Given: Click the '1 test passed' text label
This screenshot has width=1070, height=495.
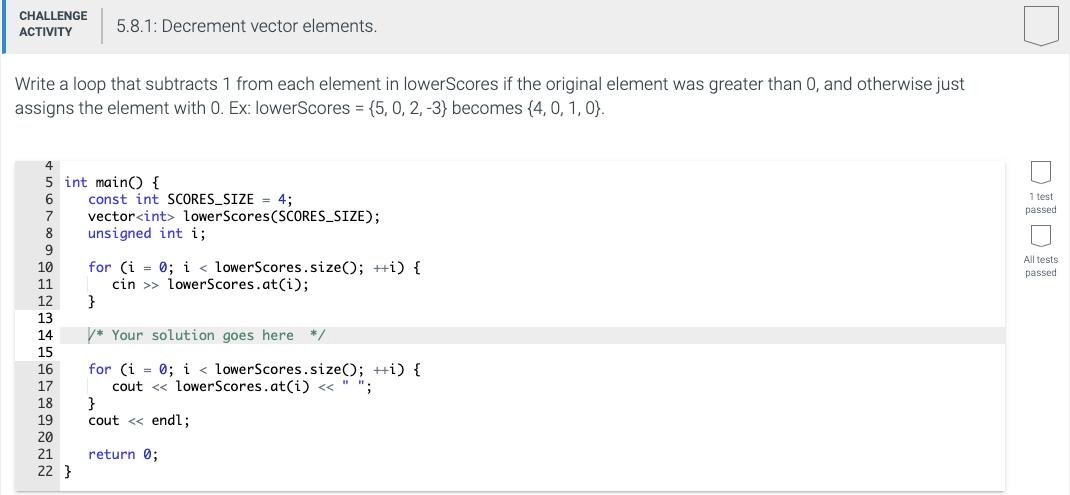Looking at the screenshot, I should coord(1040,203).
